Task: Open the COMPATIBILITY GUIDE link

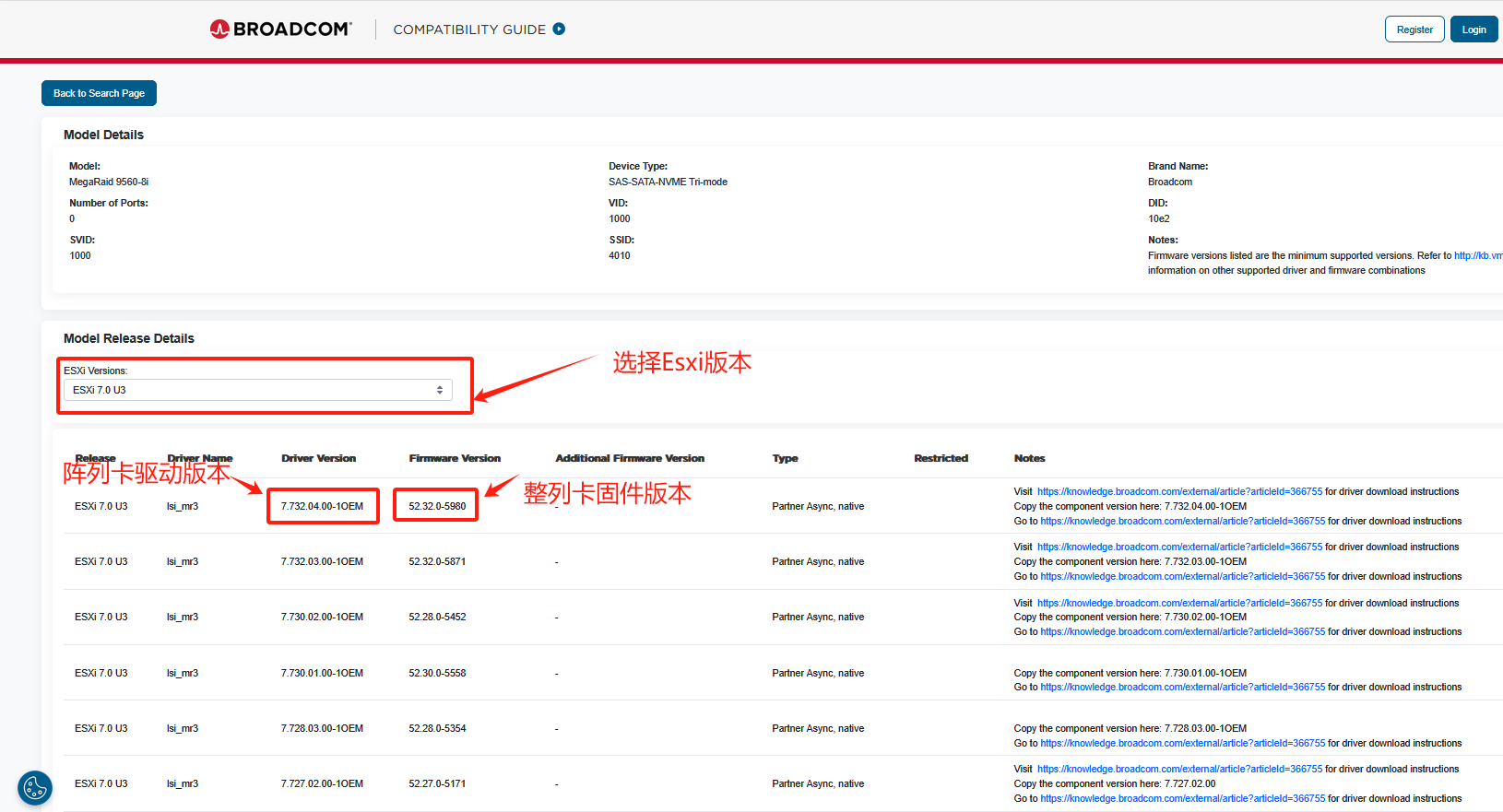Action: (x=469, y=29)
